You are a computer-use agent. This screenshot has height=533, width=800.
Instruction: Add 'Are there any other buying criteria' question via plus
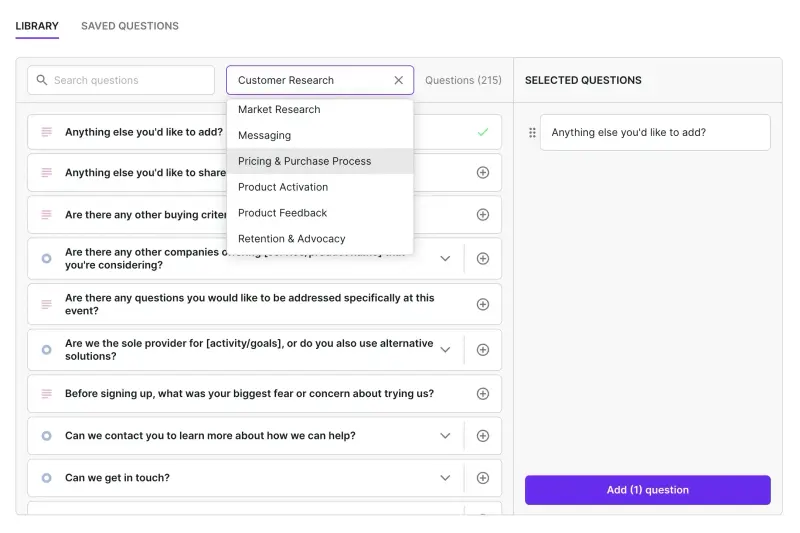click(483, 215)
